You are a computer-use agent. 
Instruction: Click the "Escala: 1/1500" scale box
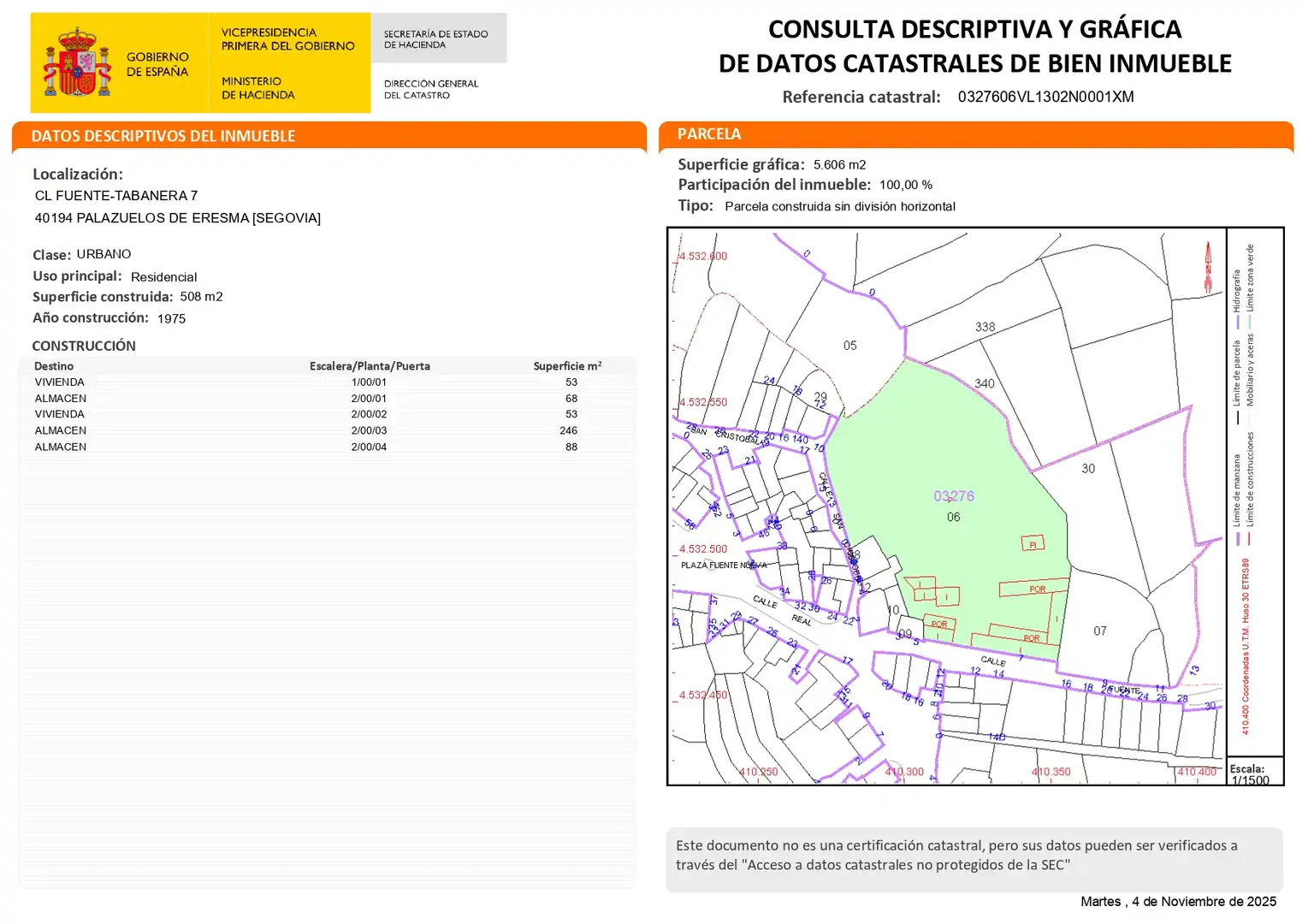pos(1255,772)
